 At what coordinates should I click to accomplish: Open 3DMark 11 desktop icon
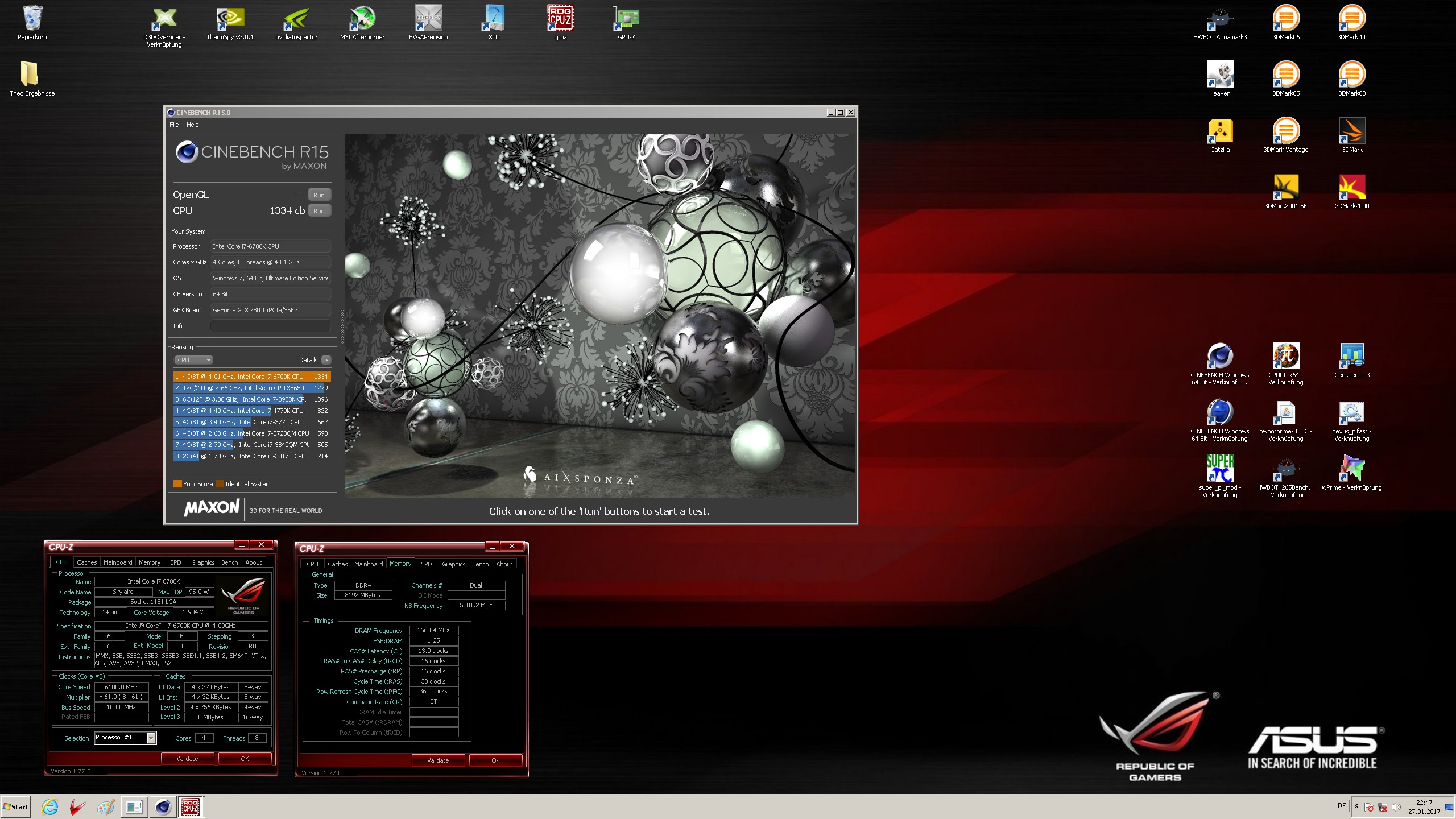(x=1352, y=23)
